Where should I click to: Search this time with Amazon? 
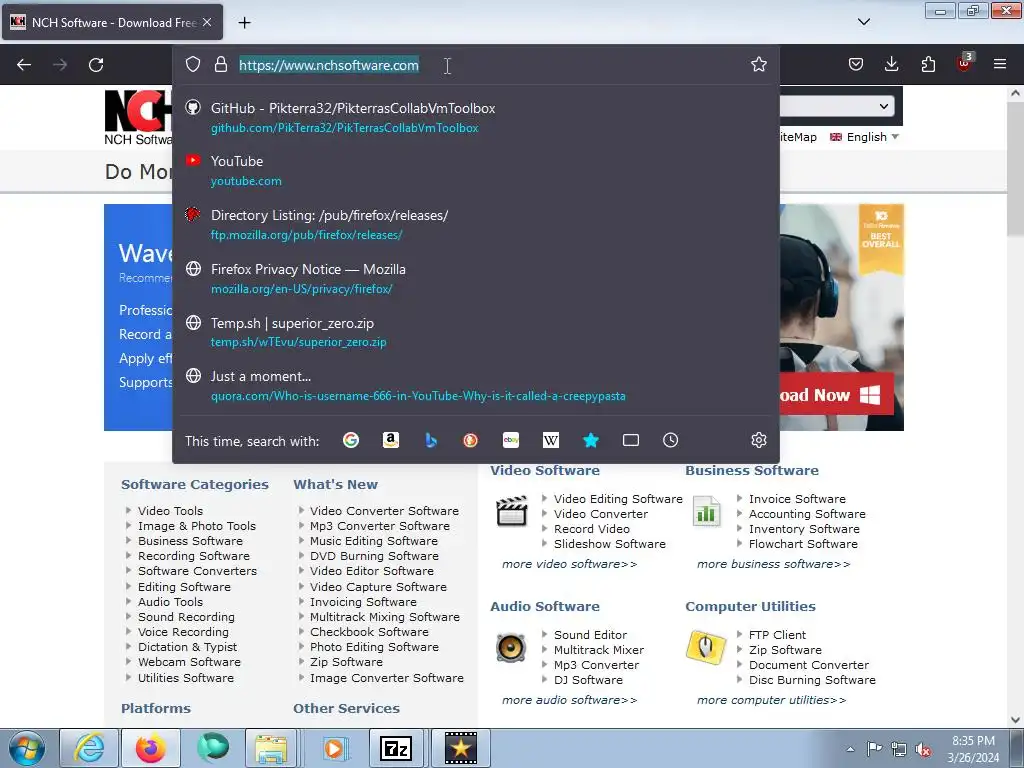391,440
